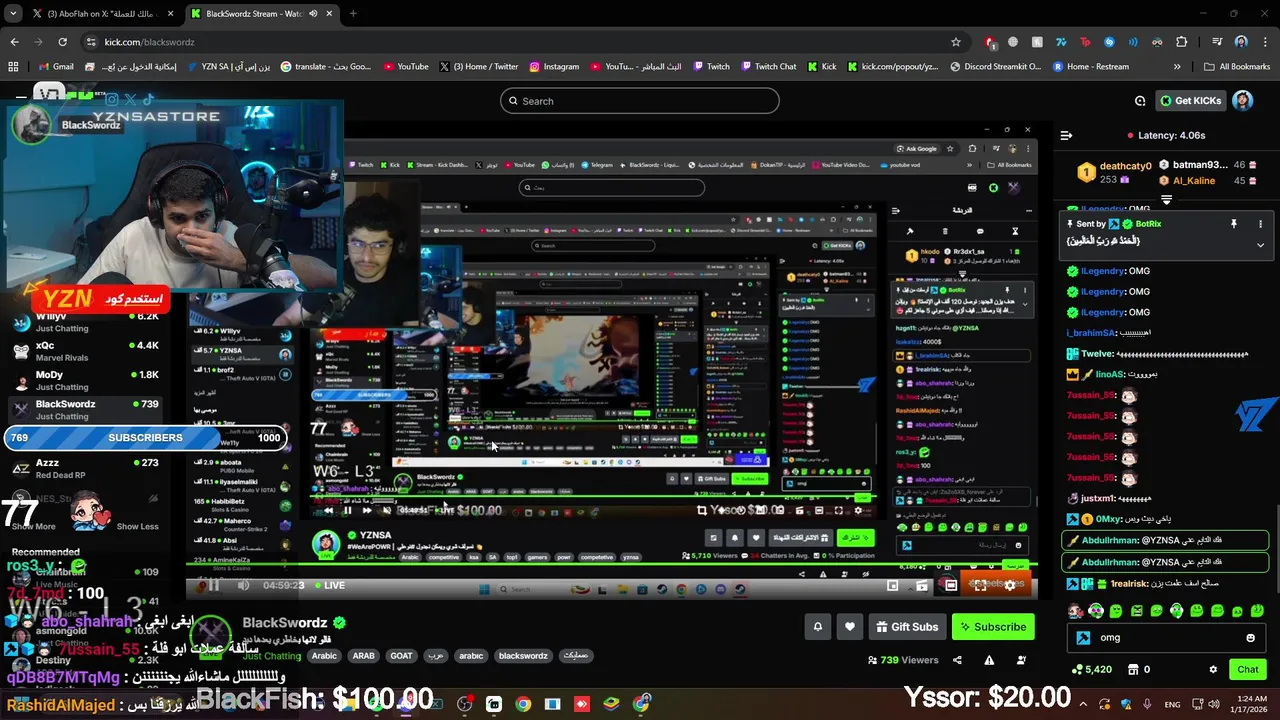Open Home - Restream bookmark
This screenshot has height=720, width=1280.
1090,67
